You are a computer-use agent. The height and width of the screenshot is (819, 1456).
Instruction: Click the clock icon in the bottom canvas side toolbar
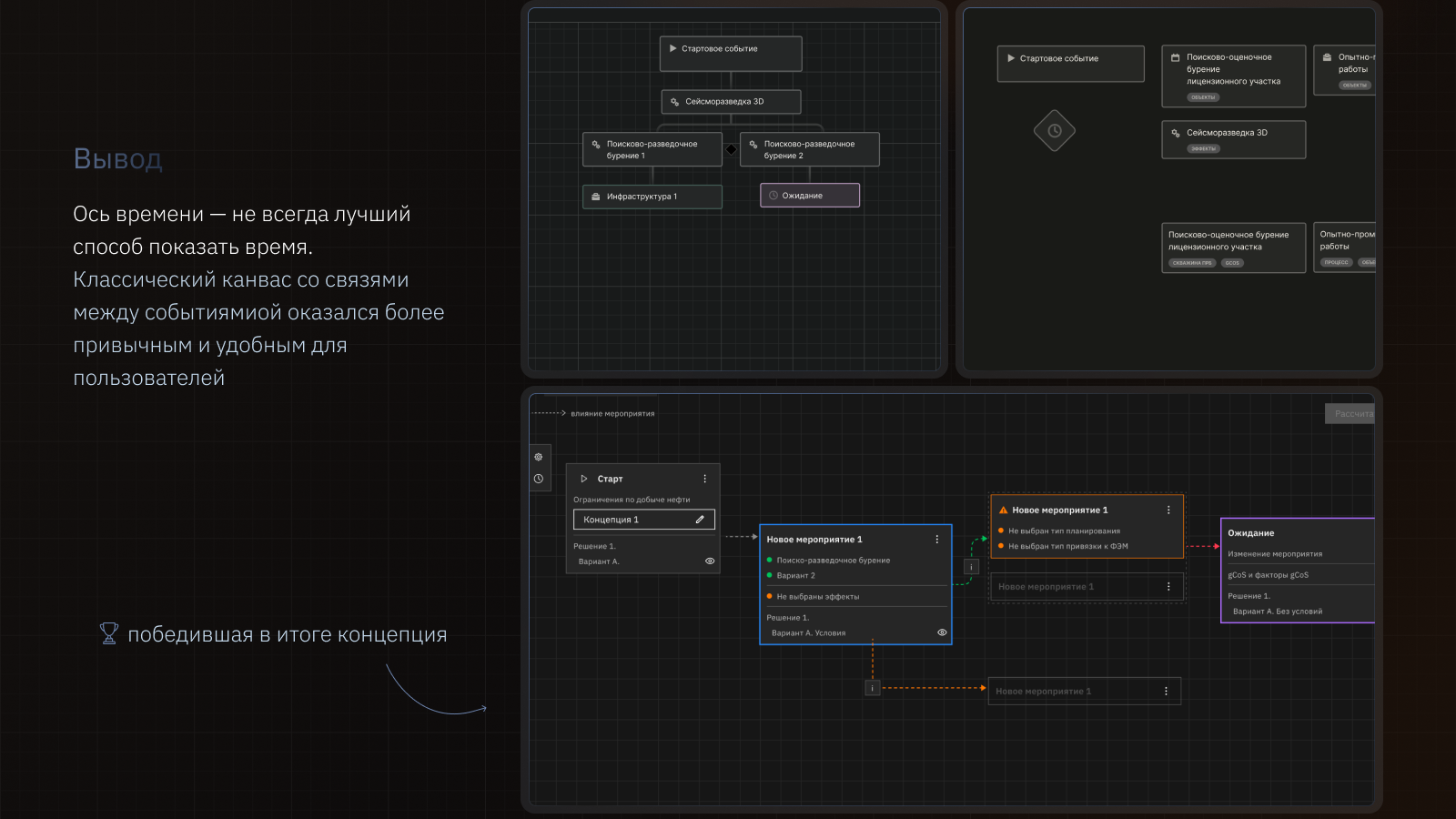tap(539, 479)
